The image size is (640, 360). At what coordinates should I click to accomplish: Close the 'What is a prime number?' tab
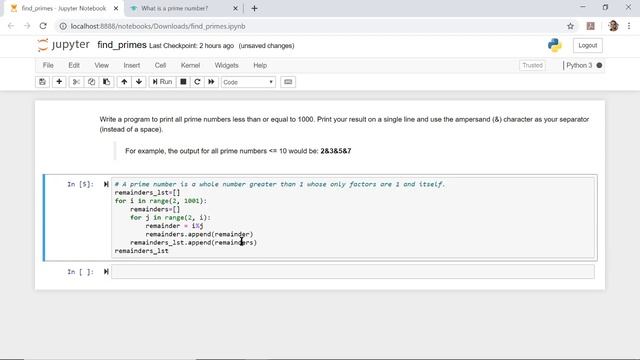pos(235,8)
